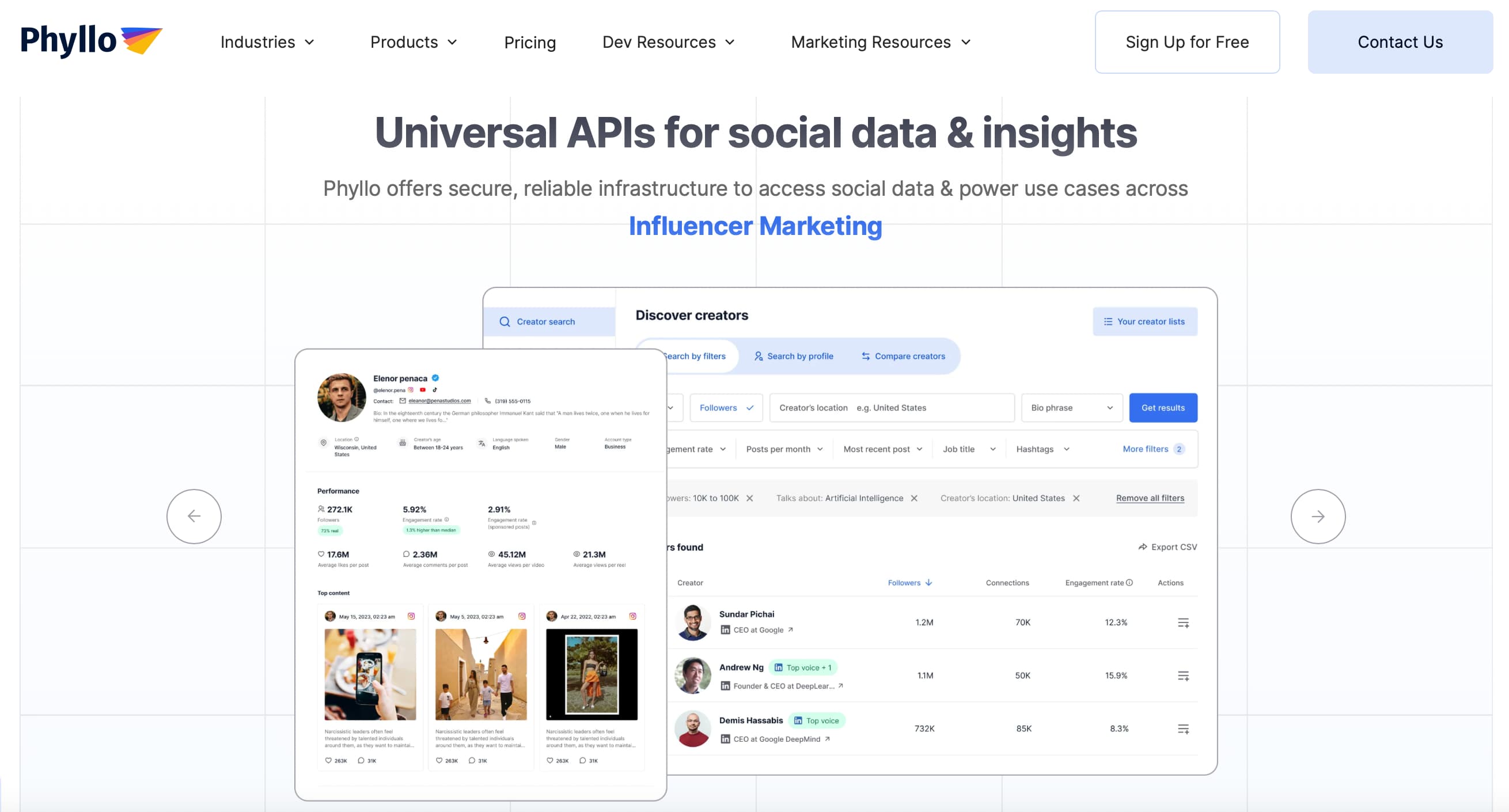1509x812 pixels.
Task: Remove the Creator's location United States filter
Action: [x=1076, y=498]
